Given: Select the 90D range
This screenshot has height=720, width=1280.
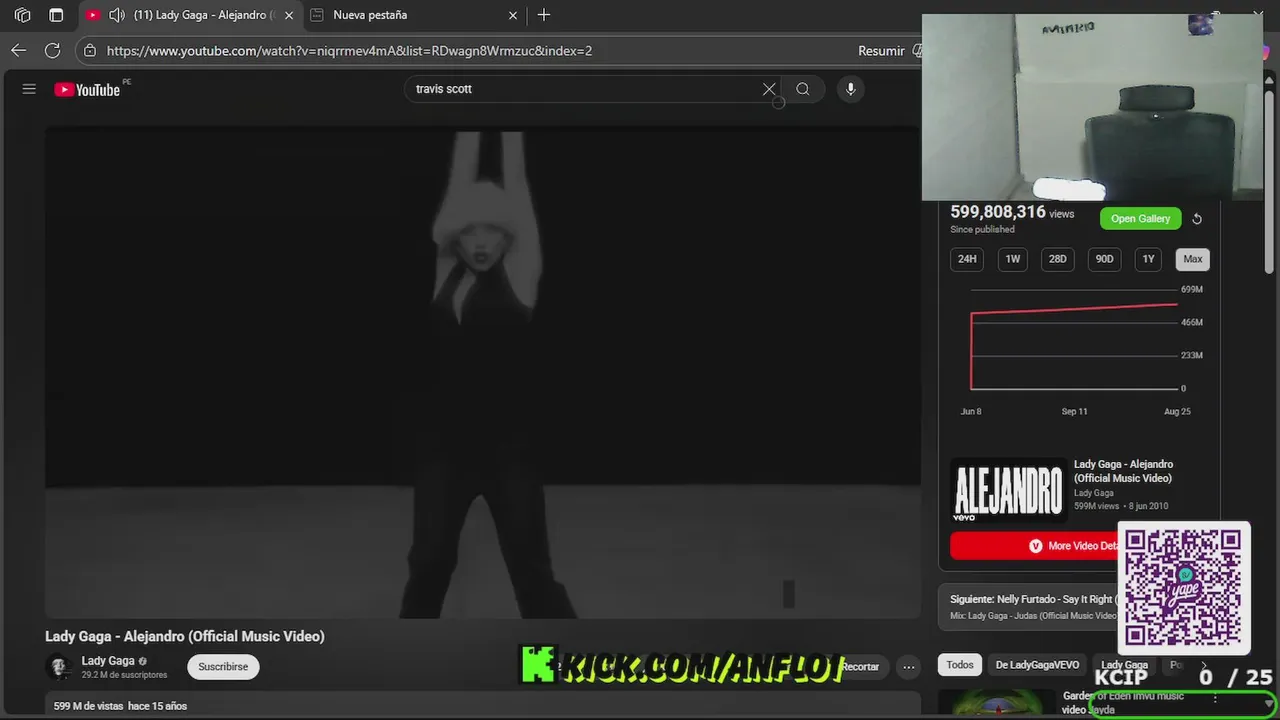Looking at the screenshot, I should tap(1104, 259).
